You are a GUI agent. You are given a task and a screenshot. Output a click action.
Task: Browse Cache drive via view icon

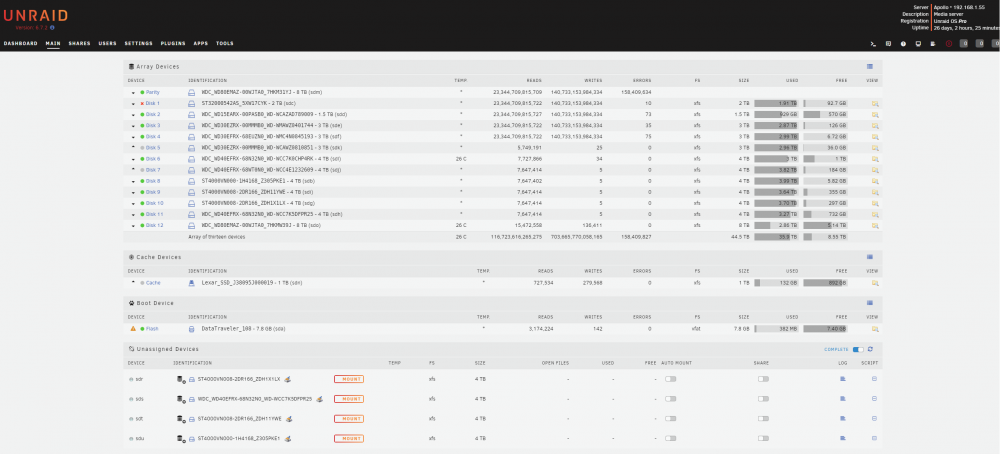tap(875, 282)
